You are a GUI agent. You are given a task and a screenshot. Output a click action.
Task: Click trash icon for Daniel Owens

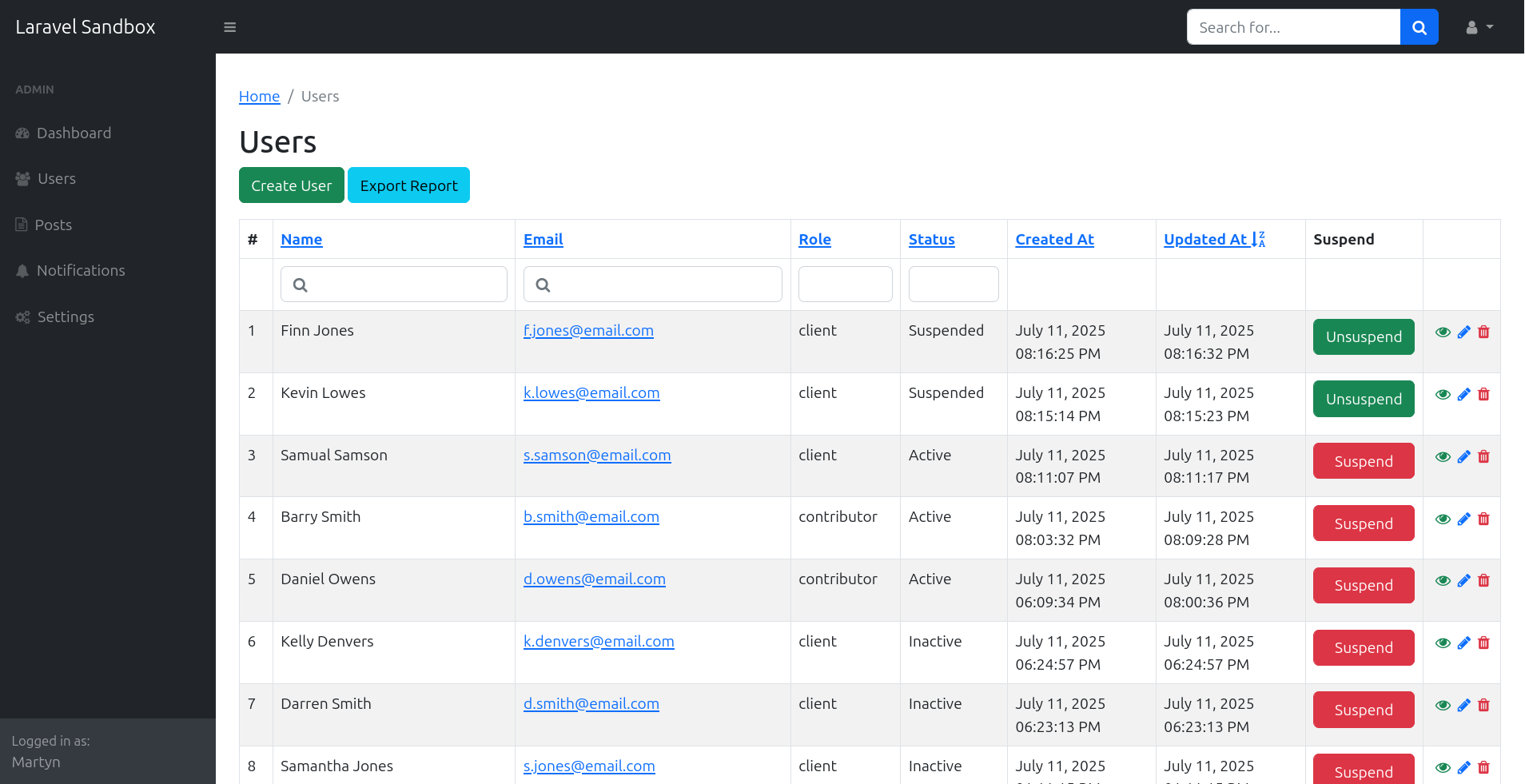point(1483,581)
